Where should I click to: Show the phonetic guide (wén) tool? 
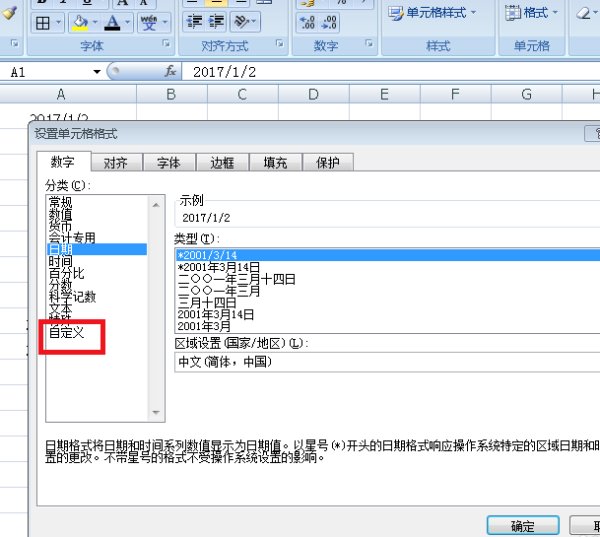pos(149,23)
